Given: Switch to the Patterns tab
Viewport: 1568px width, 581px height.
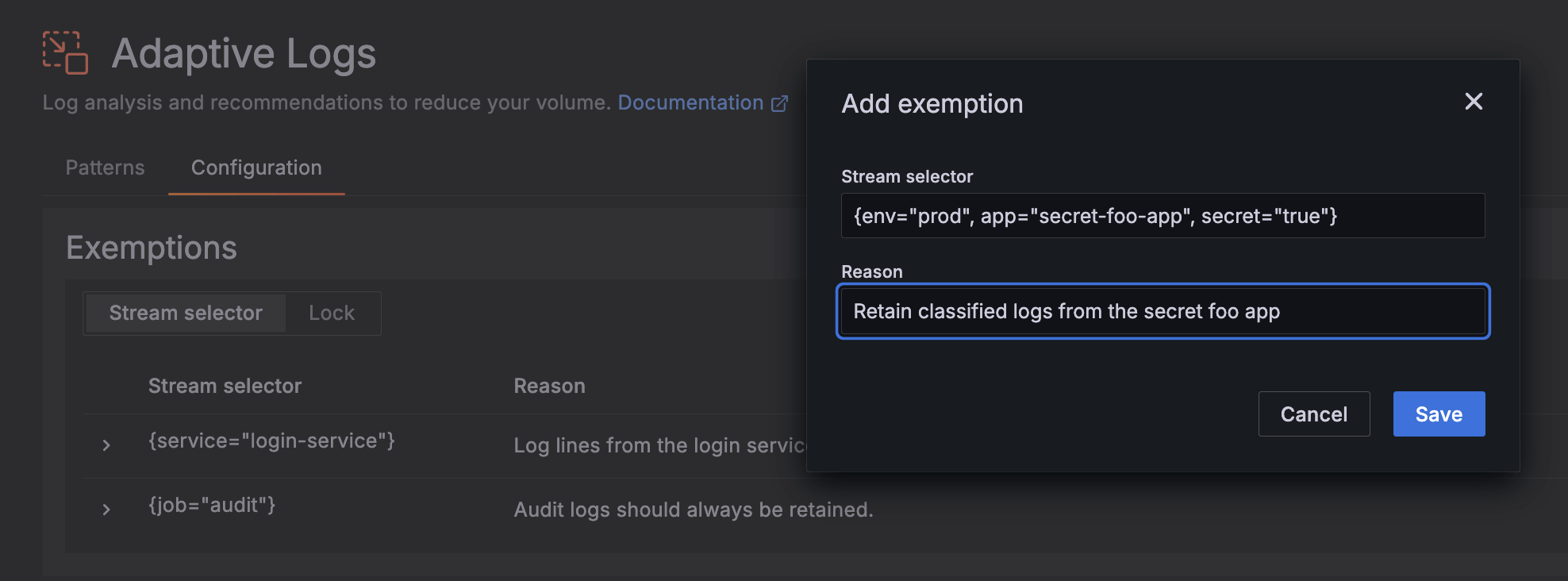Looking at the screenshot, I should tap(105, 167).
